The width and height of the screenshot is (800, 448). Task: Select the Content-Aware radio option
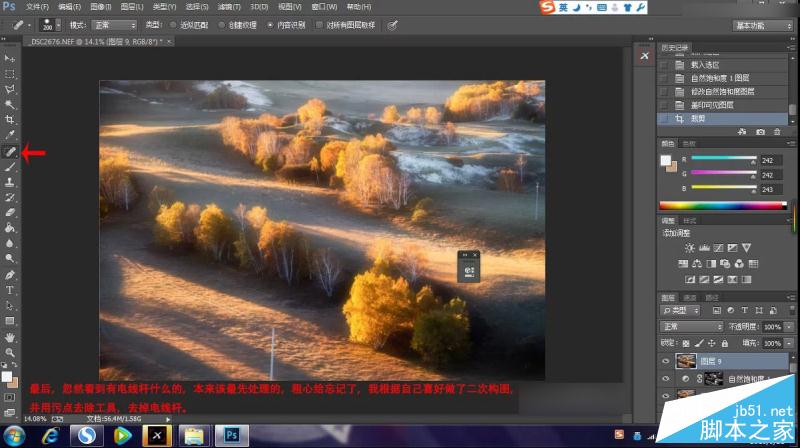click(270, 25)
